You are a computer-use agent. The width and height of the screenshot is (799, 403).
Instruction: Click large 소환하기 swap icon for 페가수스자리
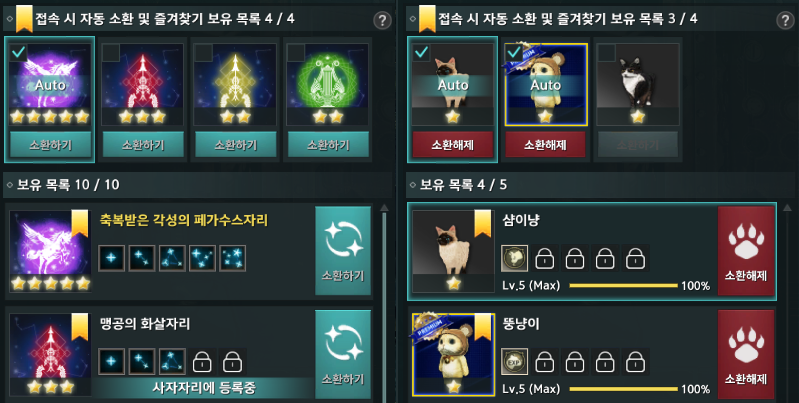point(343,251)
